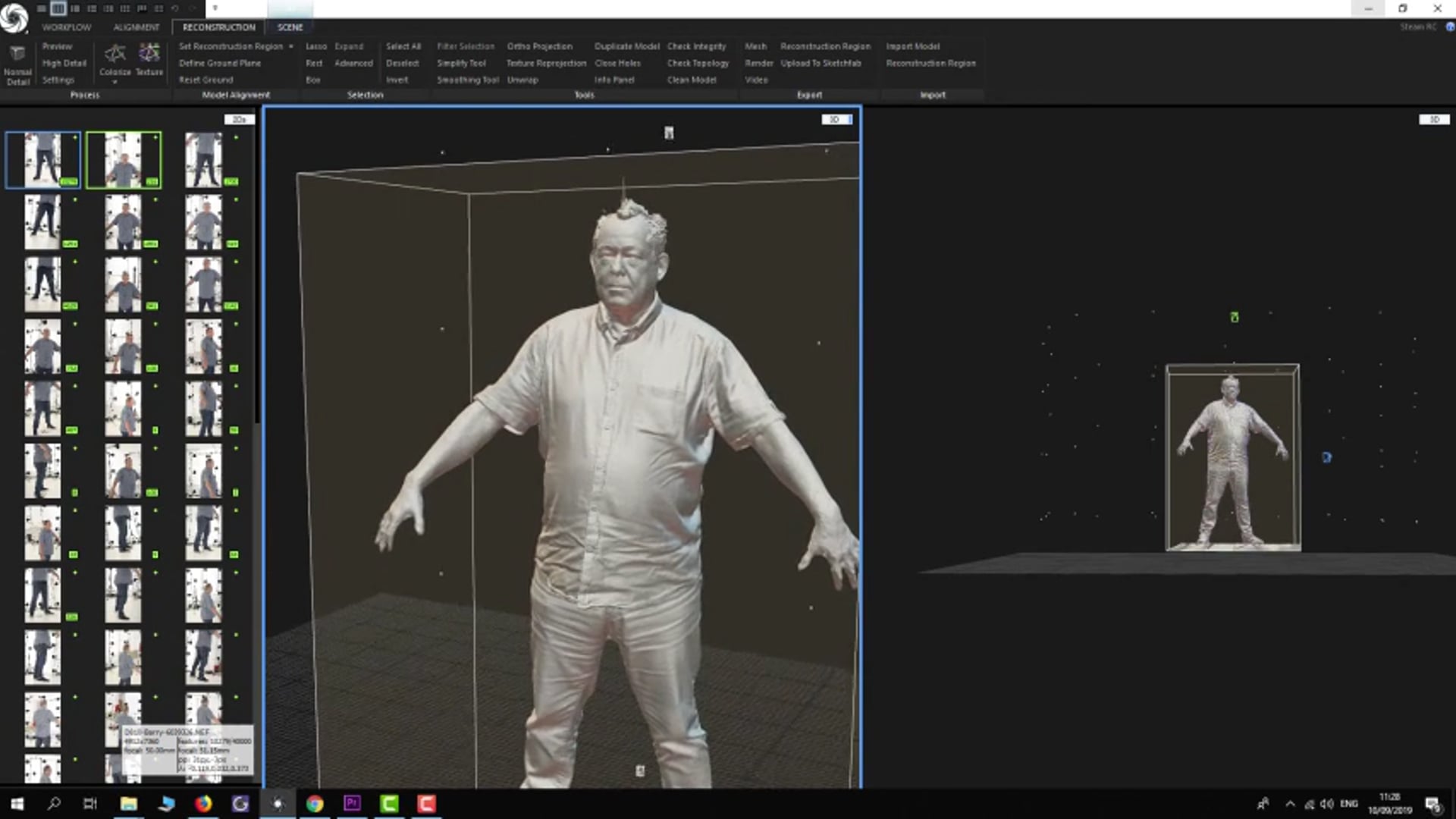The height and width of the screenshot is (819, 1456).
Task: Click Check Topology
Action: coord(698,63)
